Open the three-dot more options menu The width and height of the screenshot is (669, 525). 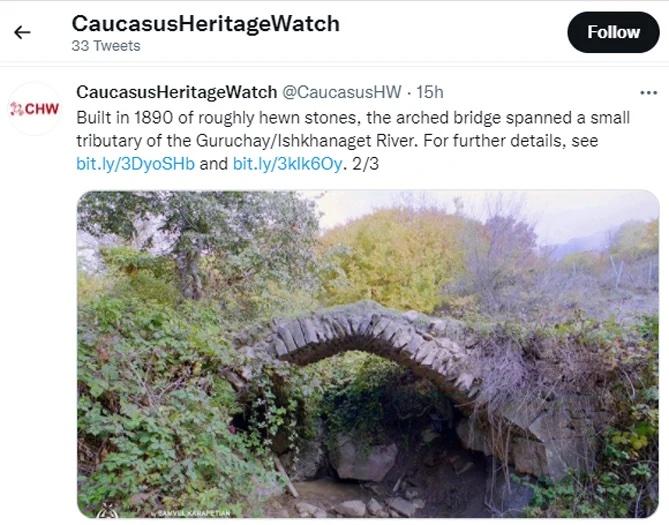649,93
